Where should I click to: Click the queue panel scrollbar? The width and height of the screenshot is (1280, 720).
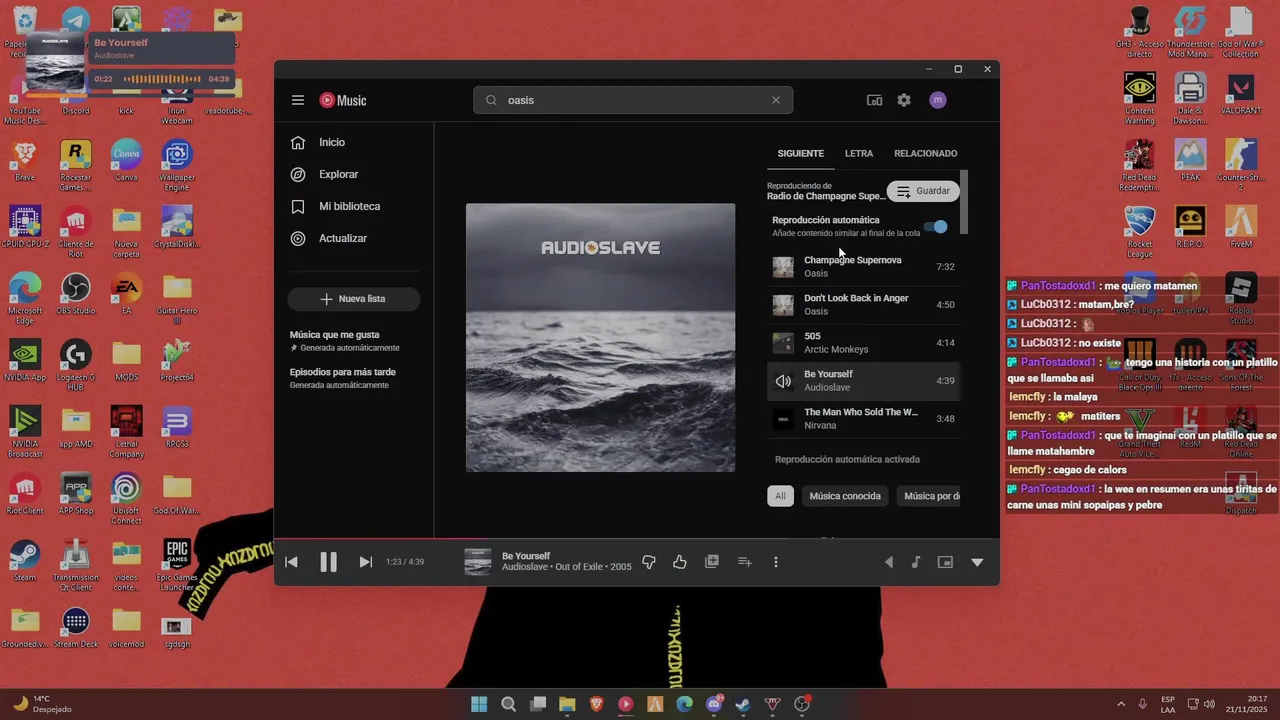coord(964,202)
